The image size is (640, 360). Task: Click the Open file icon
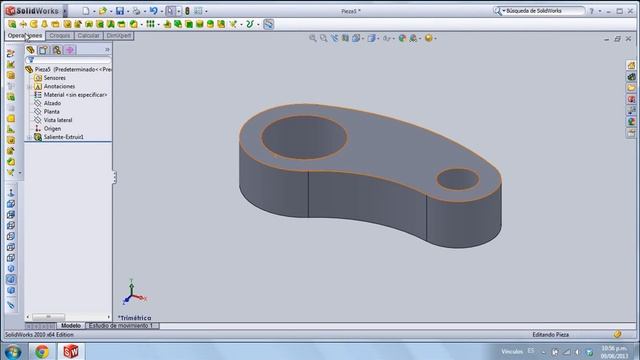(103, 11)
